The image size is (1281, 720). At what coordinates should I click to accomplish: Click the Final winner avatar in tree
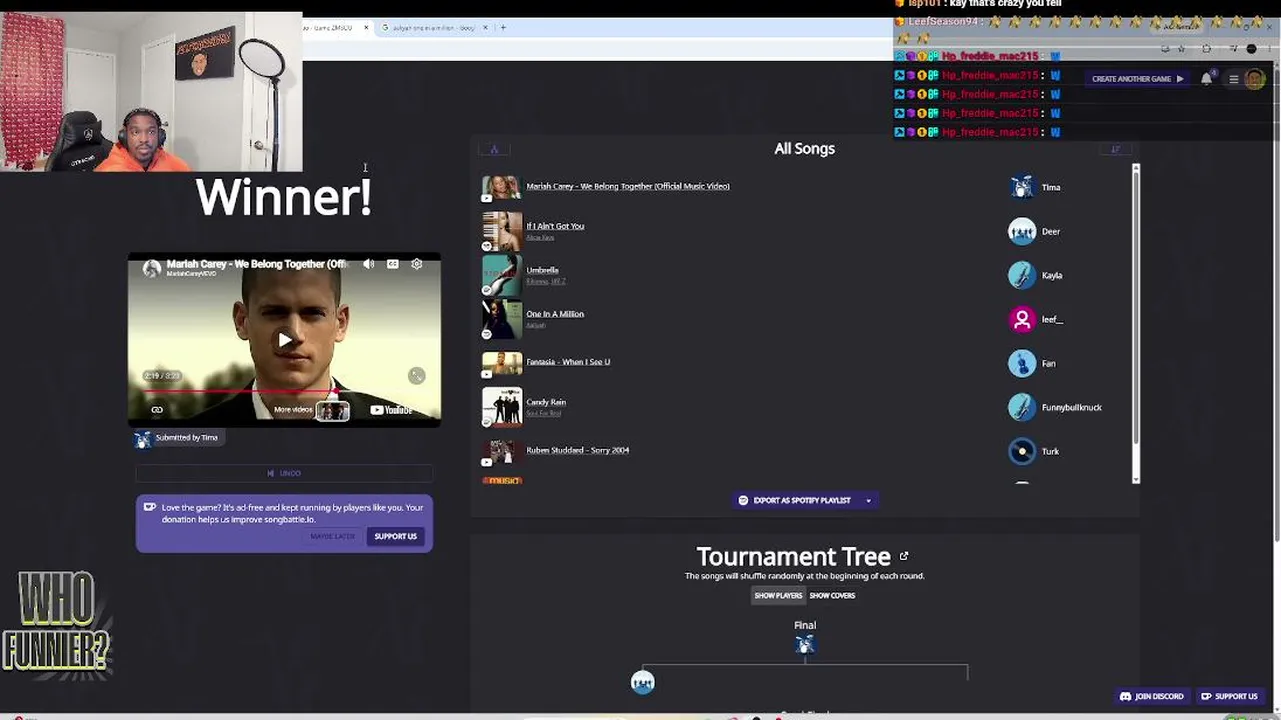pyautogui.click(x=805, y=645)
